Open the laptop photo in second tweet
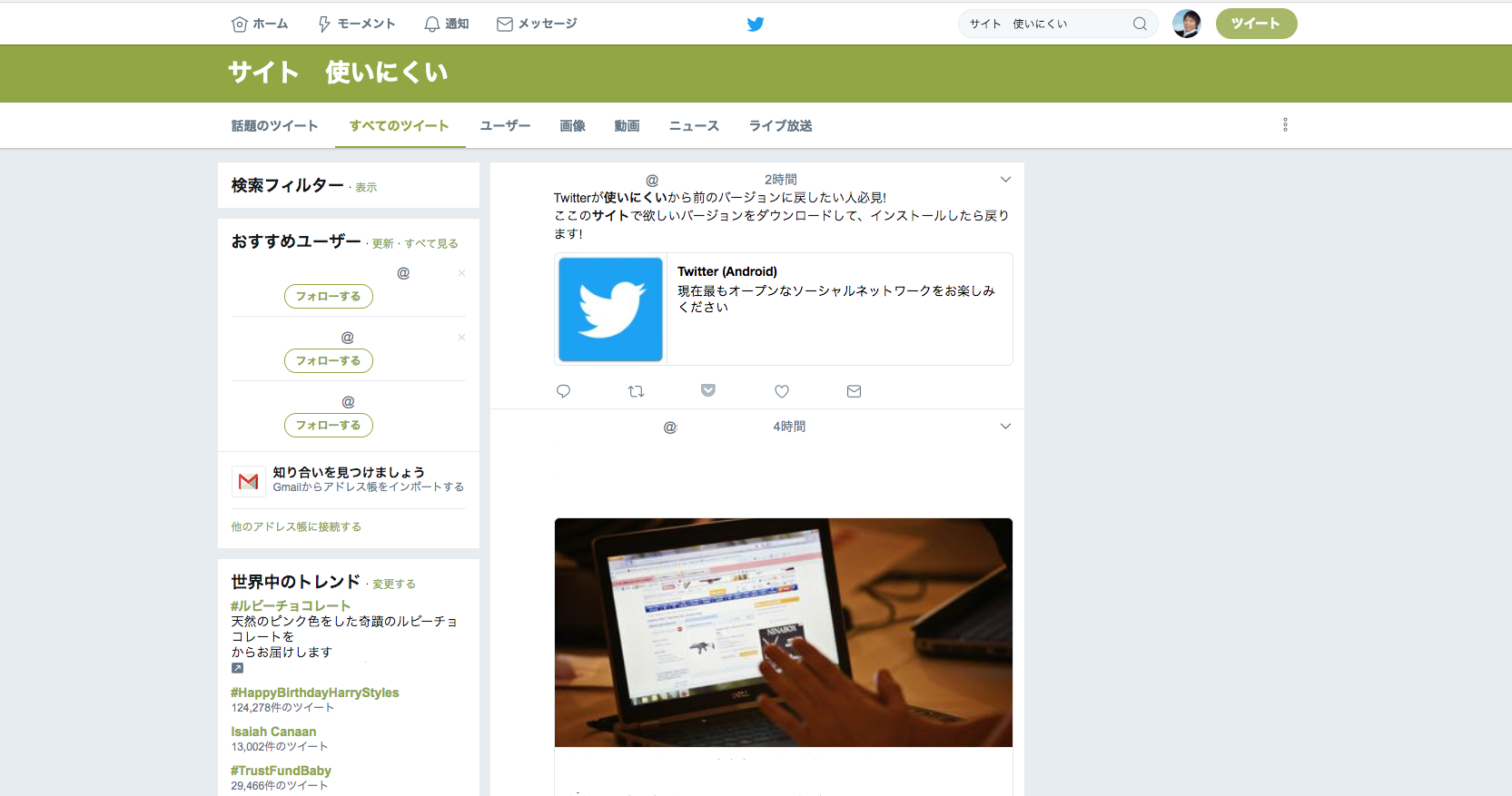This screenshot has height=796, width=1512. [x=784, y=633]
